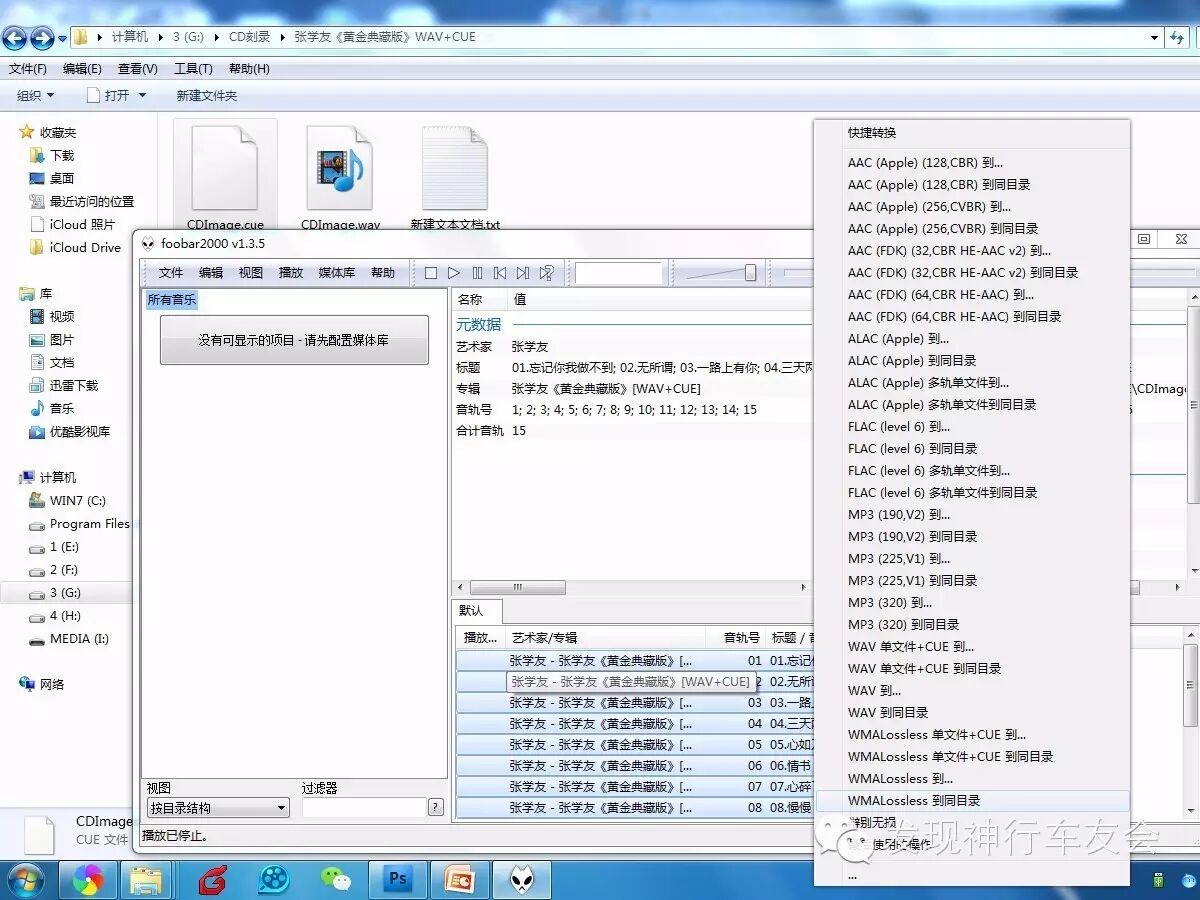Open Explorer 工具(T) menu
Screen dimensions: 1200x900
(x=193, y=69)
